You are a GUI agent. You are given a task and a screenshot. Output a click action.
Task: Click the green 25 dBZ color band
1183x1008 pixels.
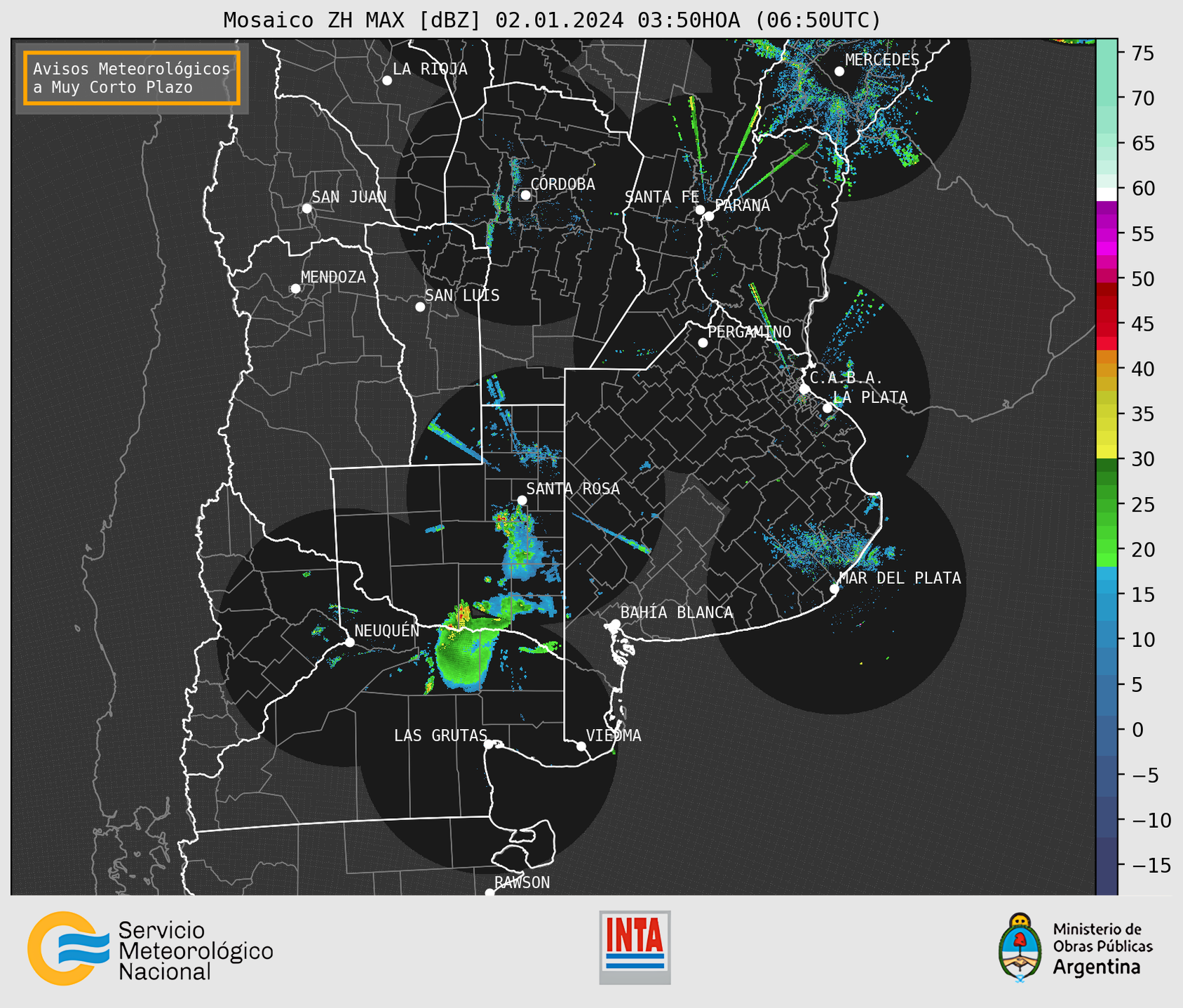[x=1107, y=505]
